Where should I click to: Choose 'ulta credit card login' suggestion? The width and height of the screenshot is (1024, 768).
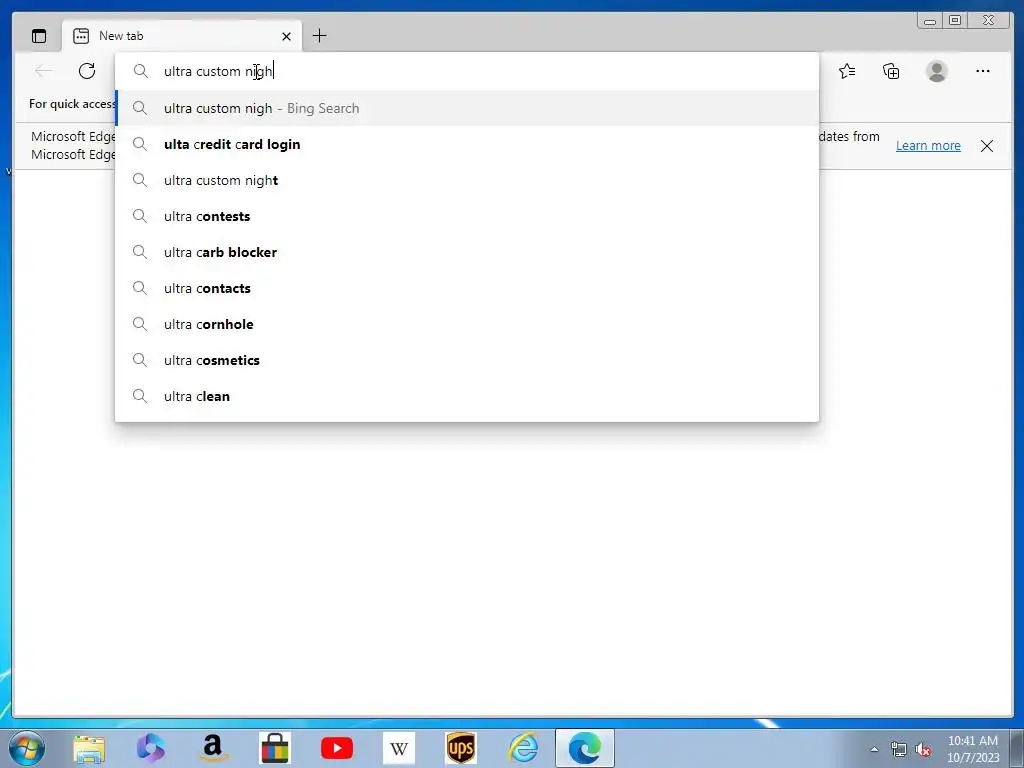click(x=467, y=144)
